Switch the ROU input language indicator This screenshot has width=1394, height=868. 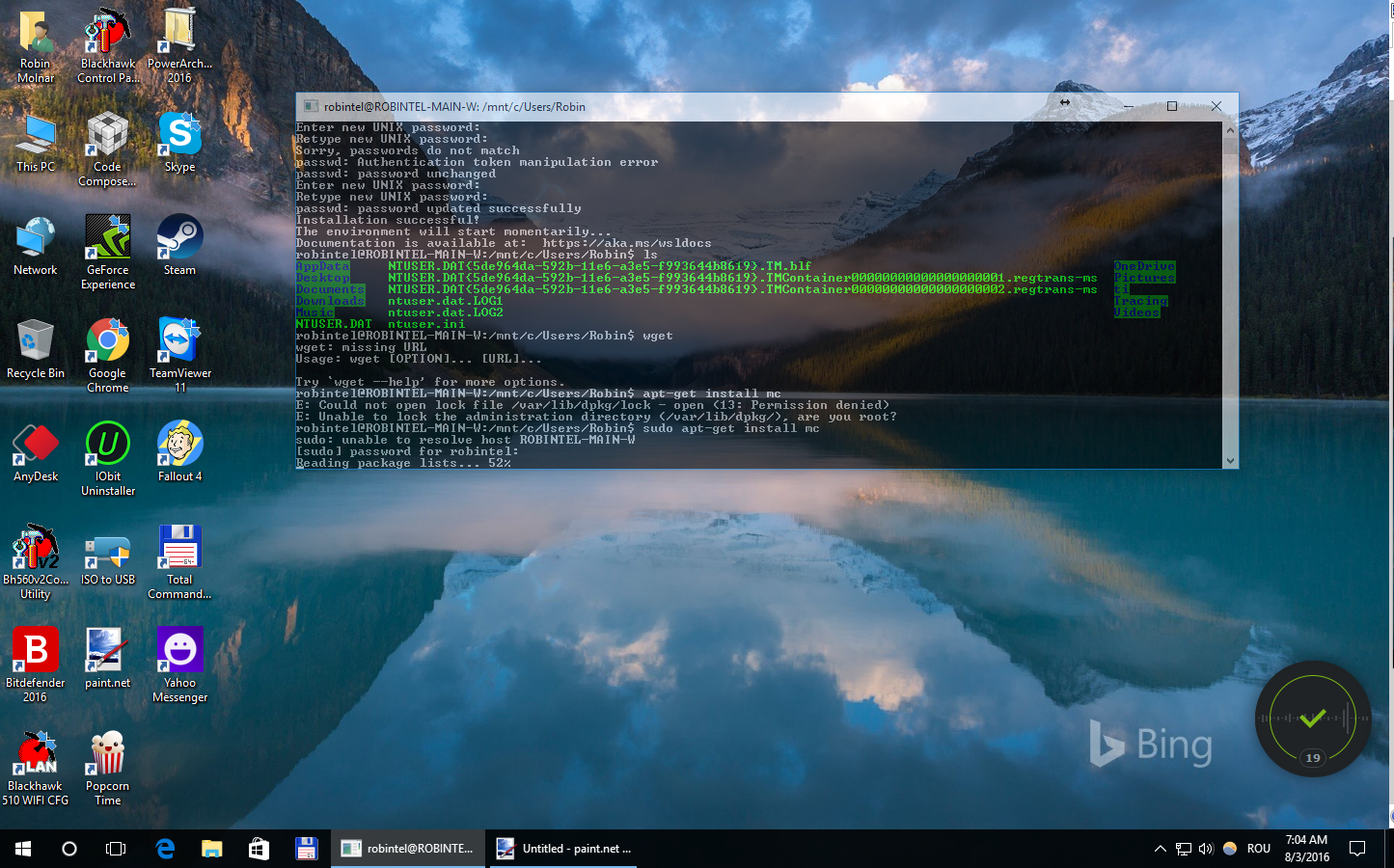click(x=1259, y=849)
